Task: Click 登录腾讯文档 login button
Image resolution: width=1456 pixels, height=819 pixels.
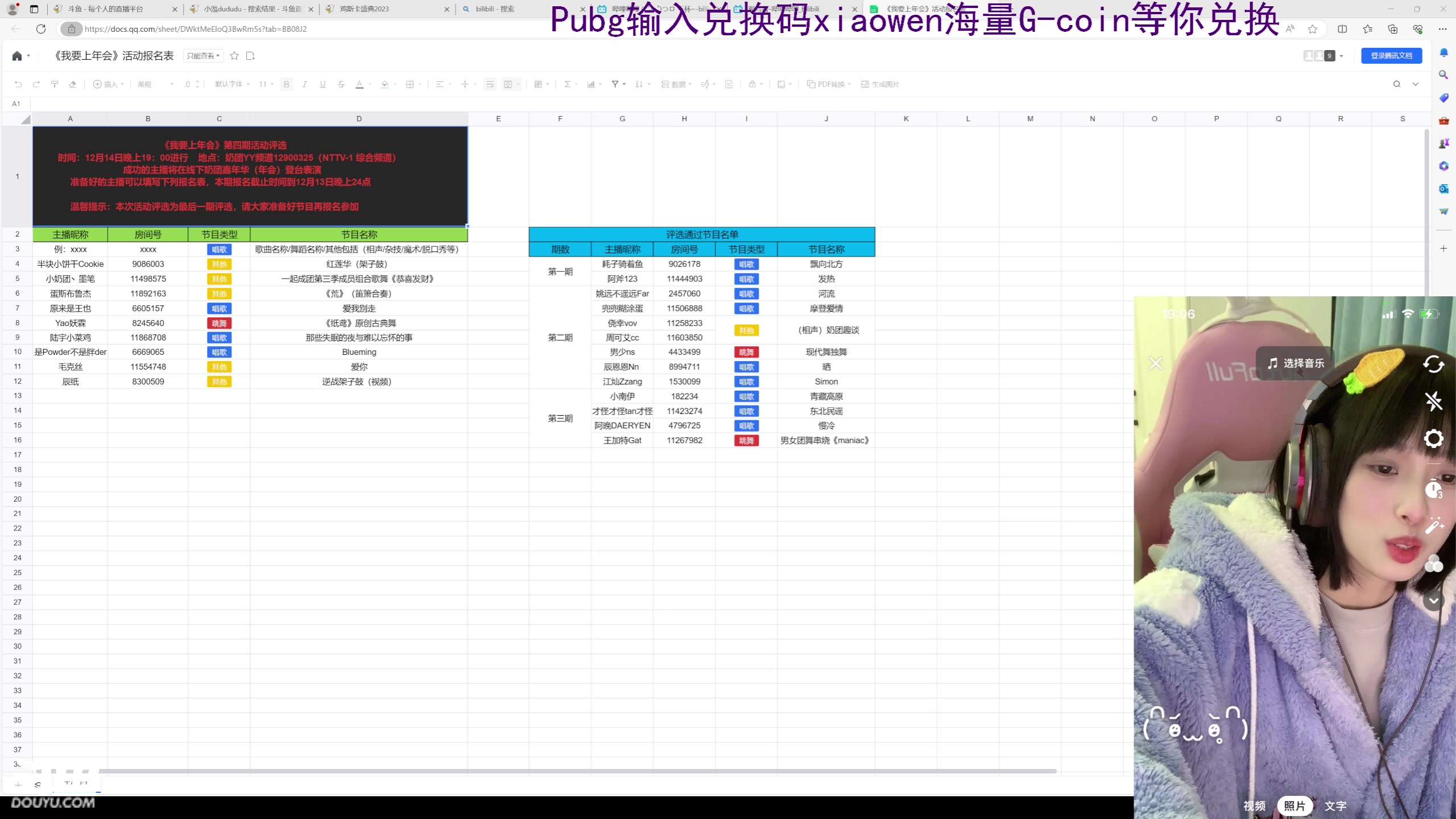Action: [1391, 55]
